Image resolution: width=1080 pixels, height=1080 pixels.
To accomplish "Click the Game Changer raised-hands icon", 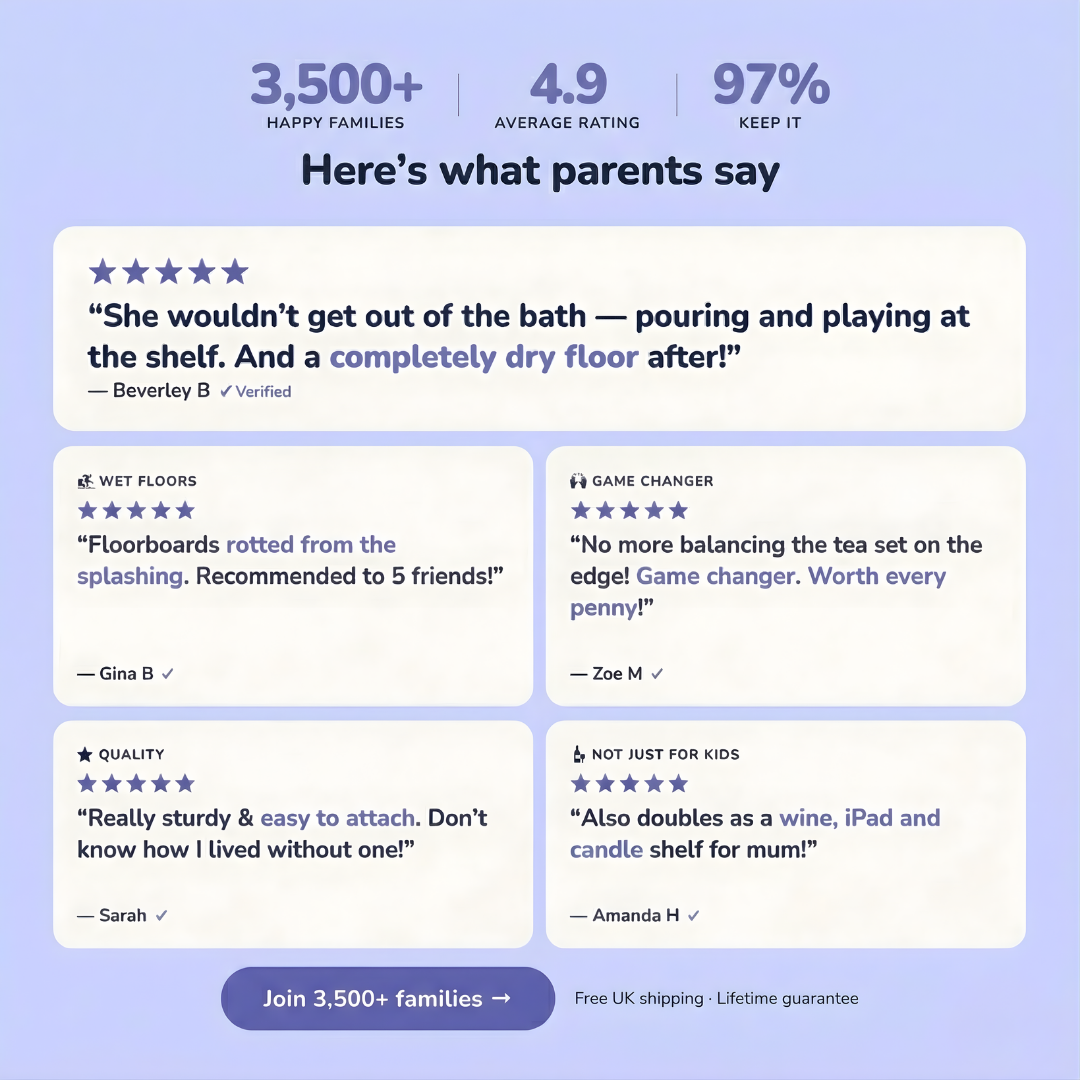I will coord(578,481).
